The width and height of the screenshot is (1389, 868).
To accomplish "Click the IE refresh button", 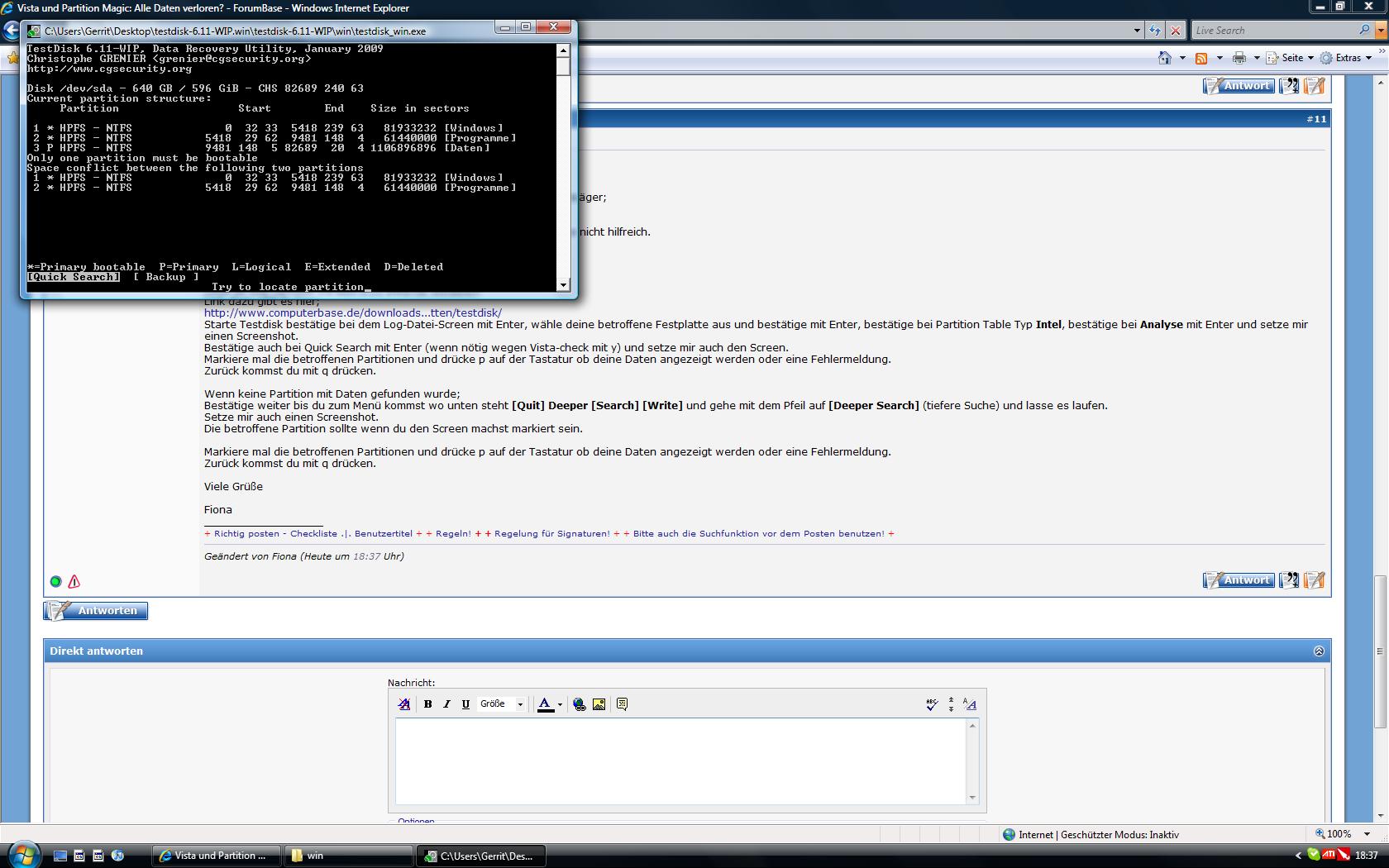I will (1156, 31).
